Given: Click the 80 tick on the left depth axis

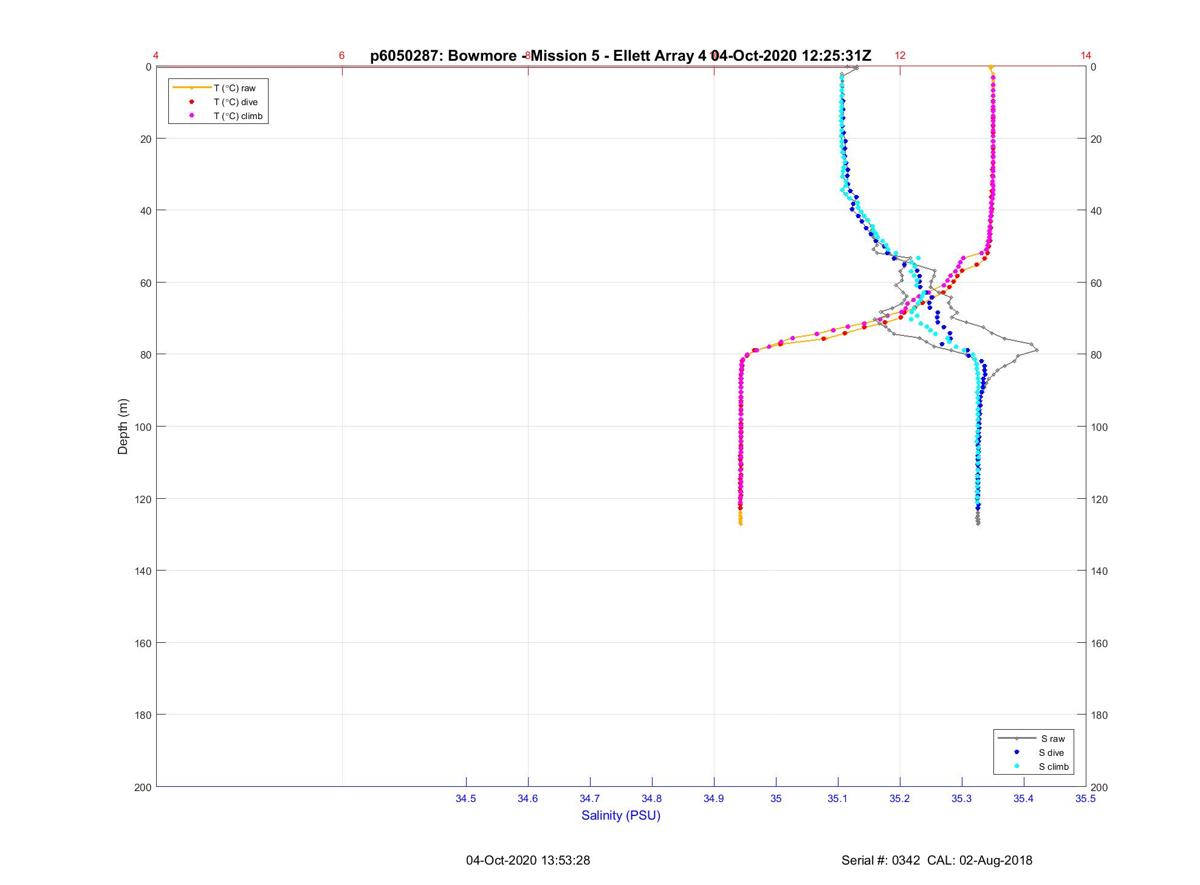Looking at the screenshot, I should click(145, 355).
